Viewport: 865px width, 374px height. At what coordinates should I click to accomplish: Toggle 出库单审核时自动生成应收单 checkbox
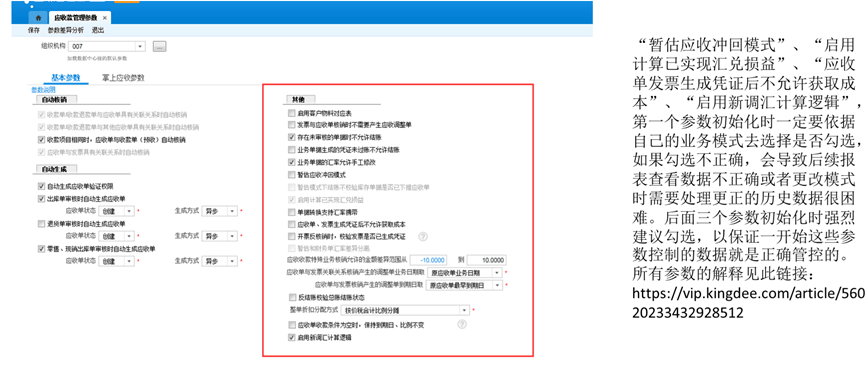tap(41, 199)
